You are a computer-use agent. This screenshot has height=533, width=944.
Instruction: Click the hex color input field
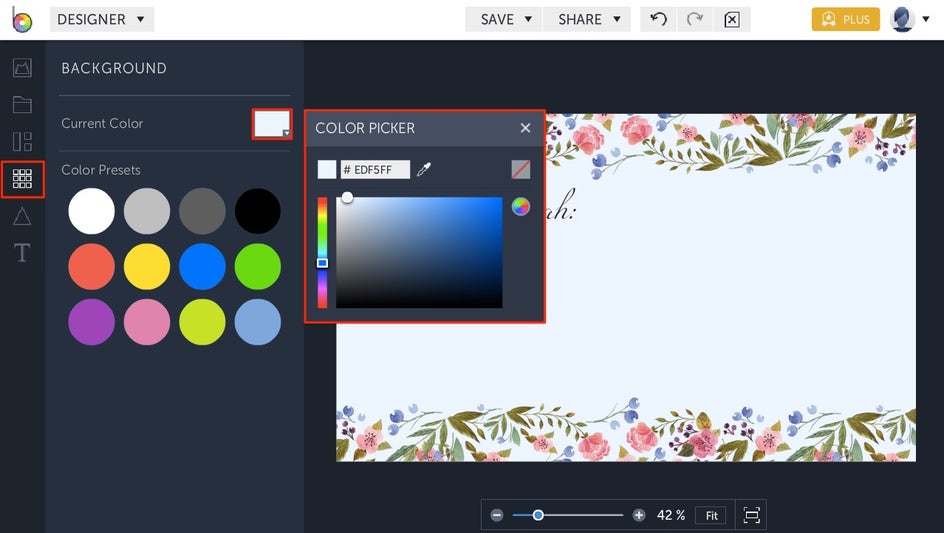[x=375, y=170]
